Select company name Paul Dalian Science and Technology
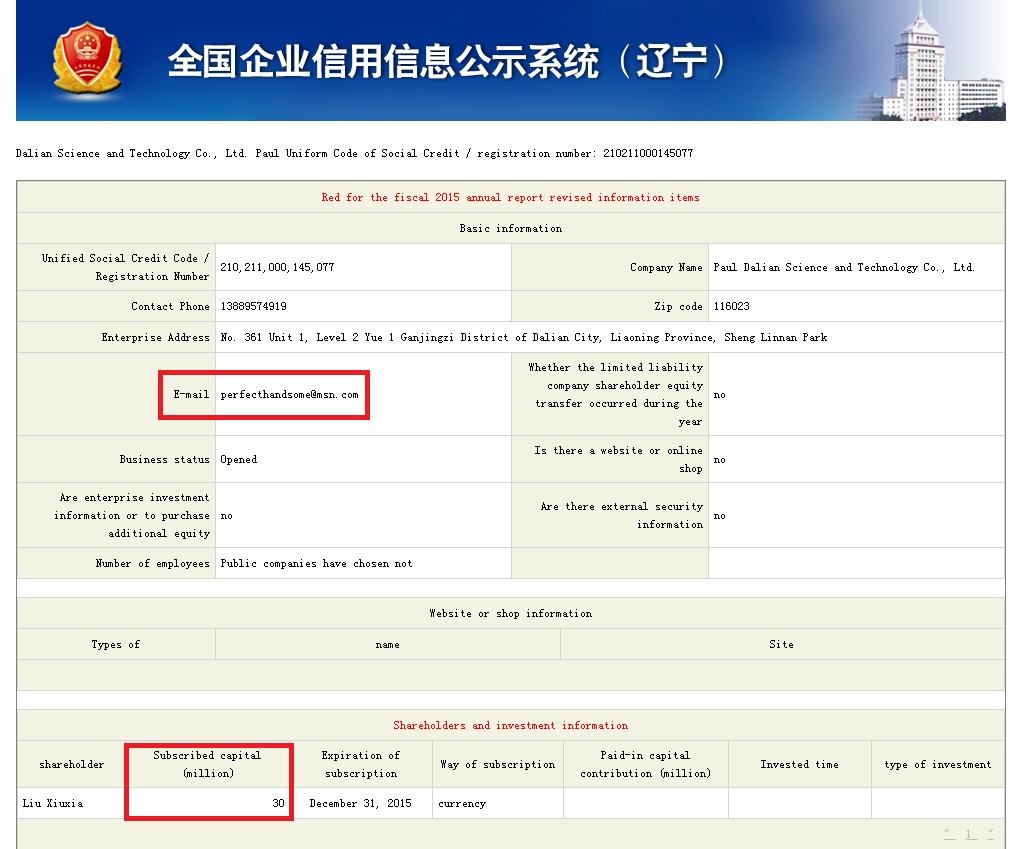This screenshot has height=849, width=1019. [844, 267]
